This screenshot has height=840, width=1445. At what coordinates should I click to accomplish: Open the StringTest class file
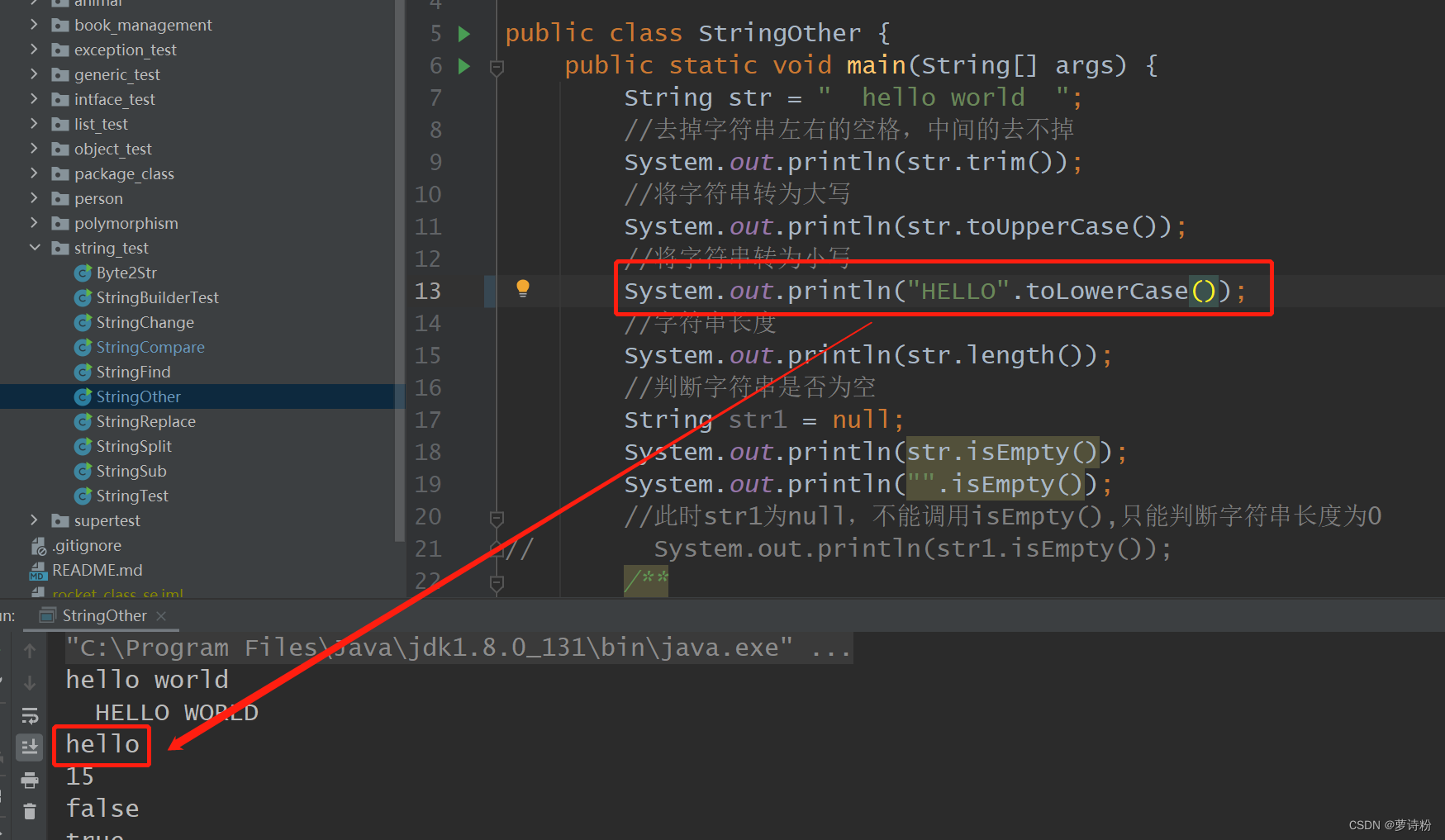(132, 496)
